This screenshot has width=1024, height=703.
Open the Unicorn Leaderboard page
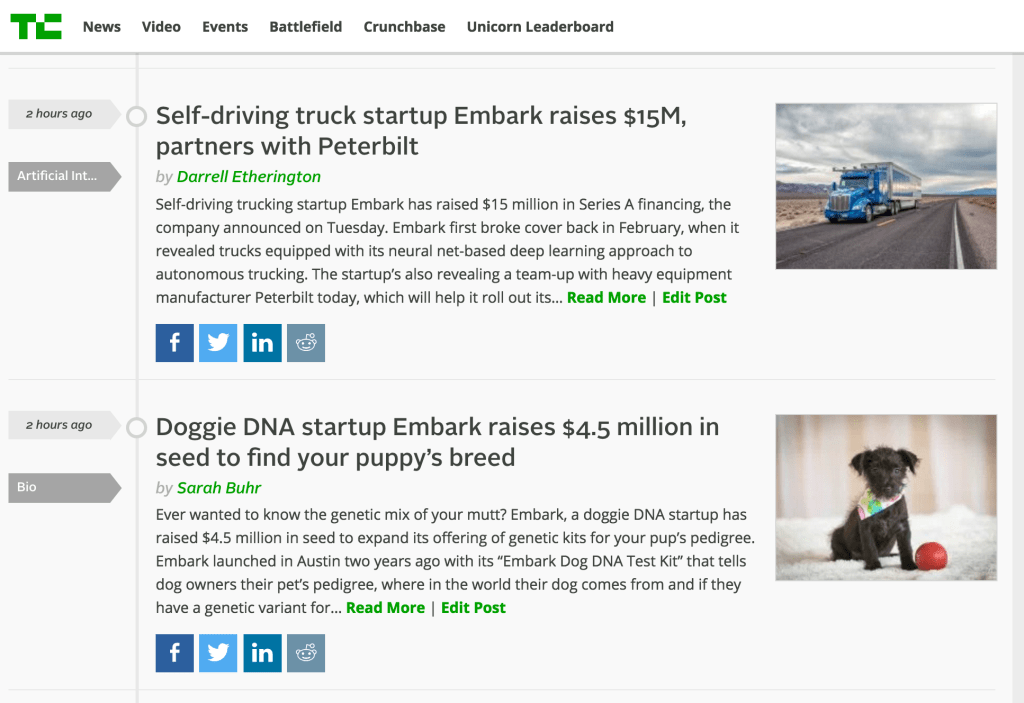pos(540,27)
